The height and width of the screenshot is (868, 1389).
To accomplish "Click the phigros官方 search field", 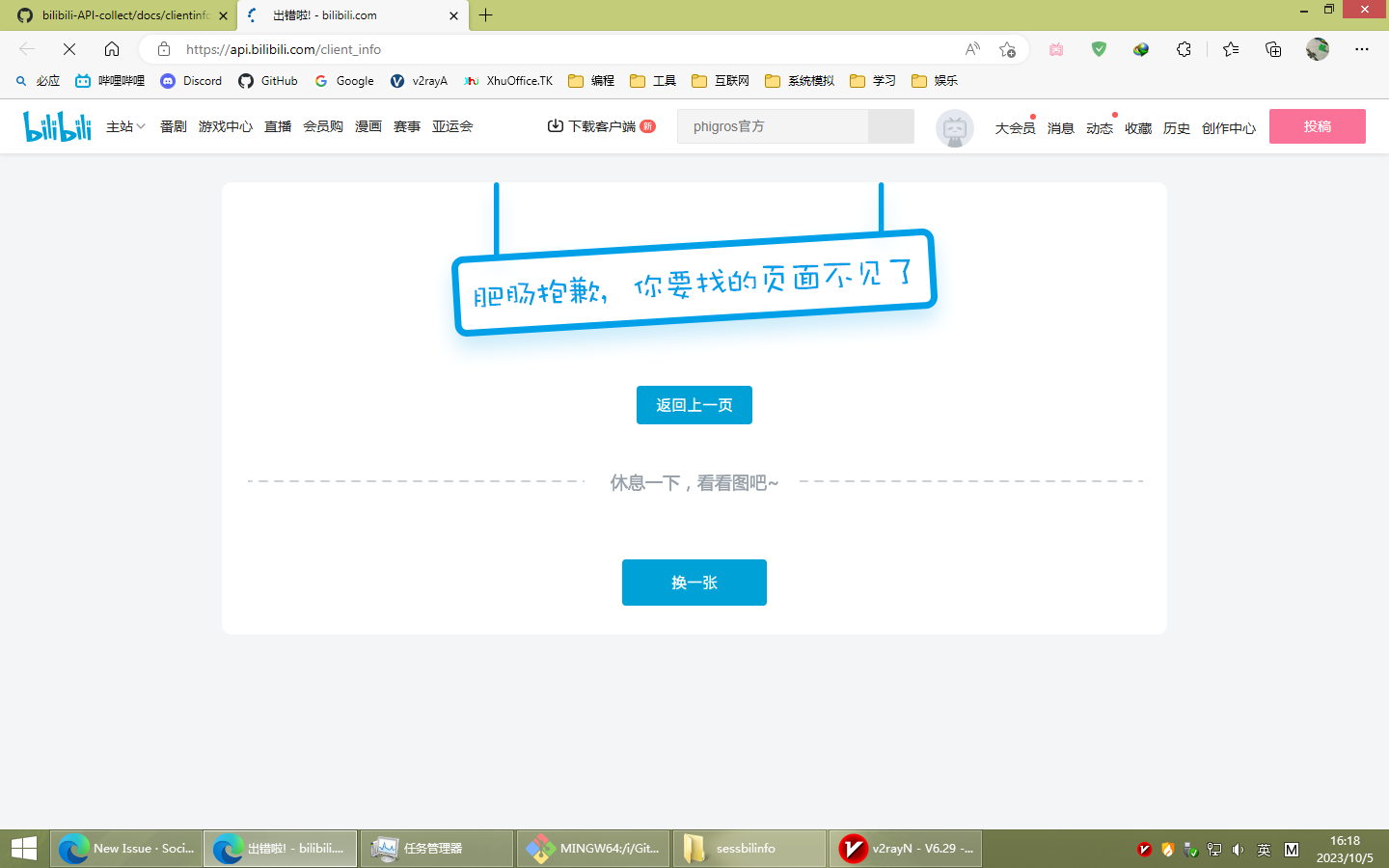I will [x=772, y=126].
